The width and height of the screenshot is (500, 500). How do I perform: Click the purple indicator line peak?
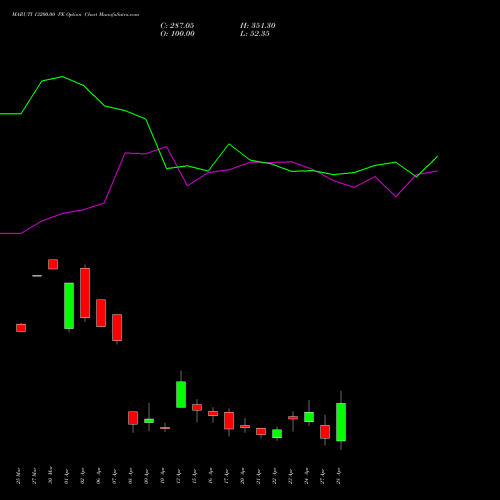tap(166, 146)
